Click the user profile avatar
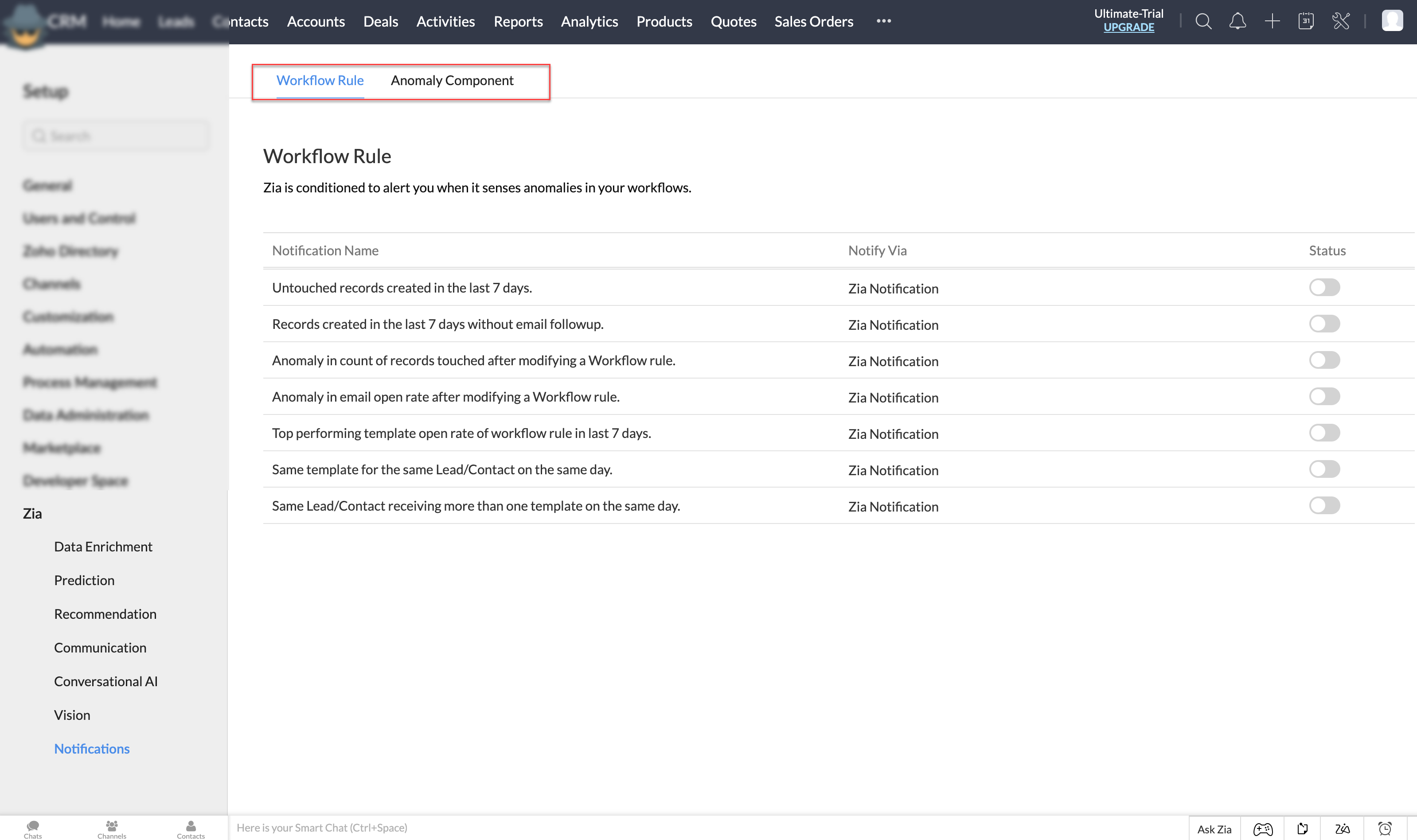 click(1392, 20)
